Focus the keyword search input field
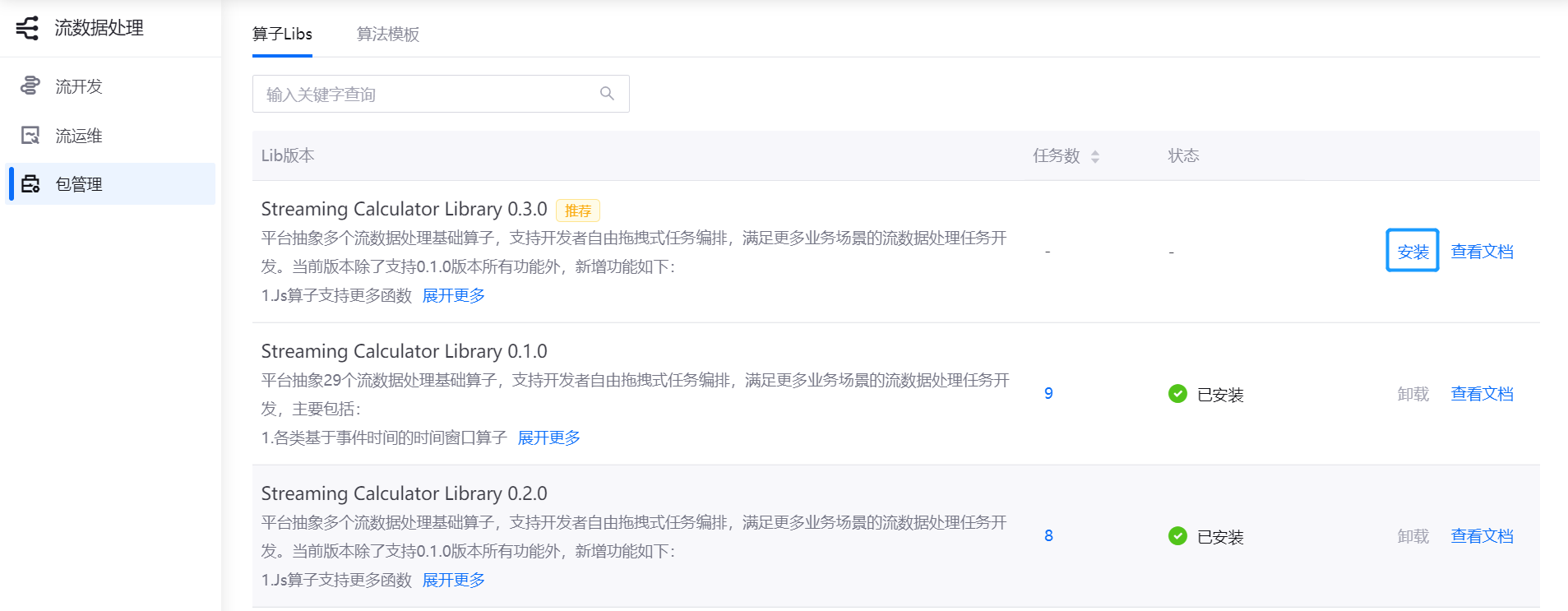 click(x=428, y=95)
